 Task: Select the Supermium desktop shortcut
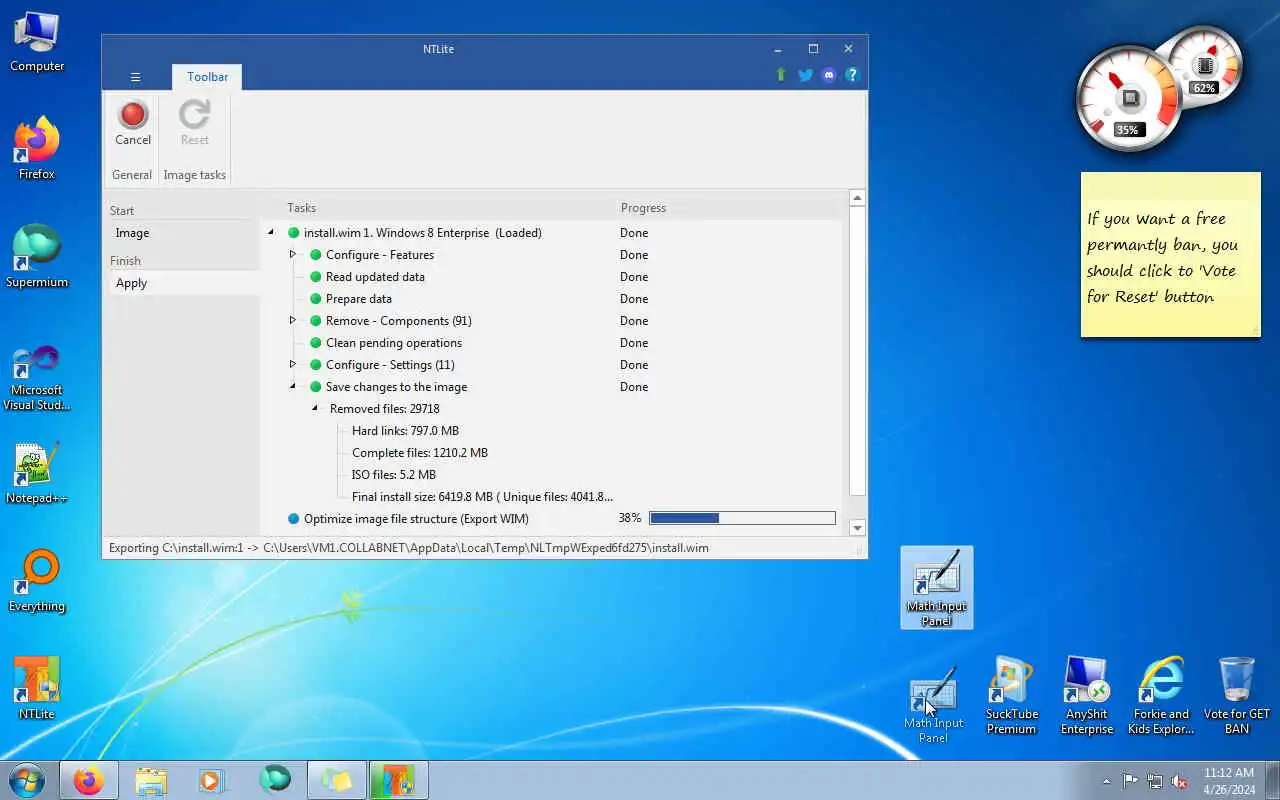point(37,257)
